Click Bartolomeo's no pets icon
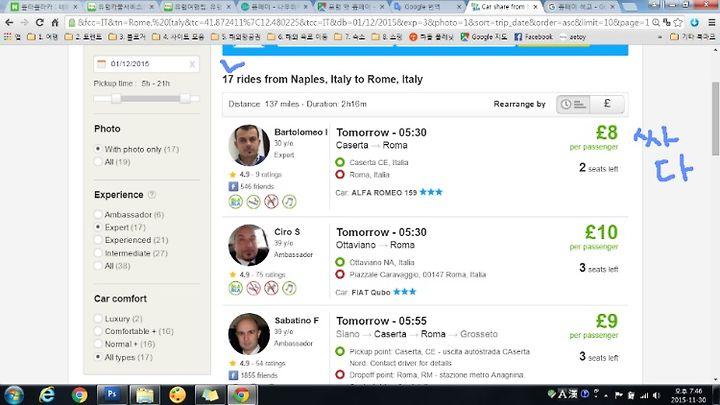Screen dimensions: 720x405 coord(271,201)
